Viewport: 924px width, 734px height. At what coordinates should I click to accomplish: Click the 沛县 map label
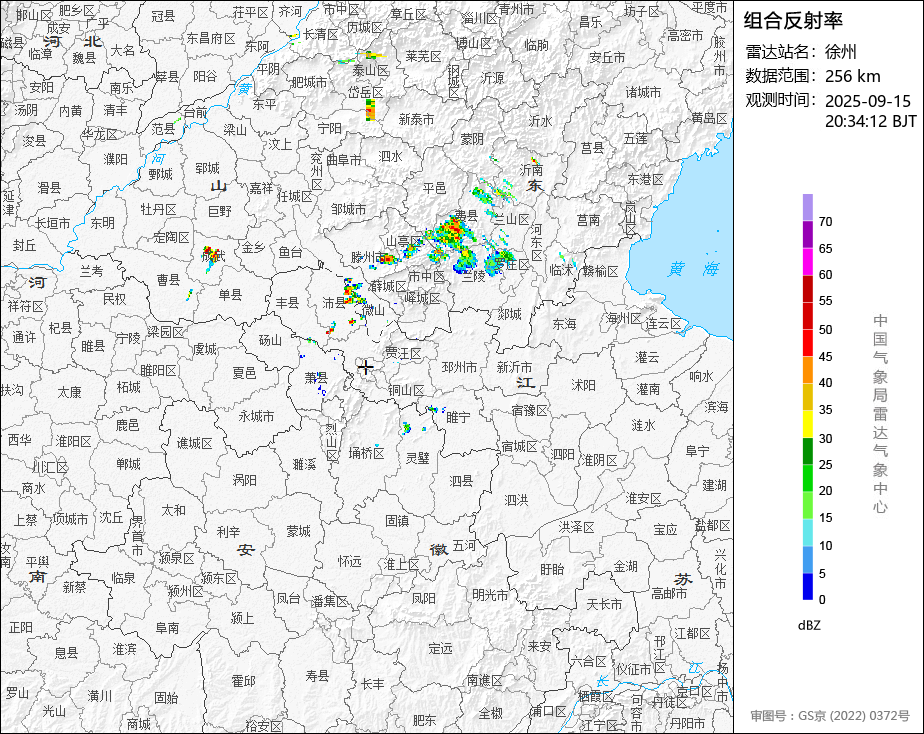(x=334, y=303)
